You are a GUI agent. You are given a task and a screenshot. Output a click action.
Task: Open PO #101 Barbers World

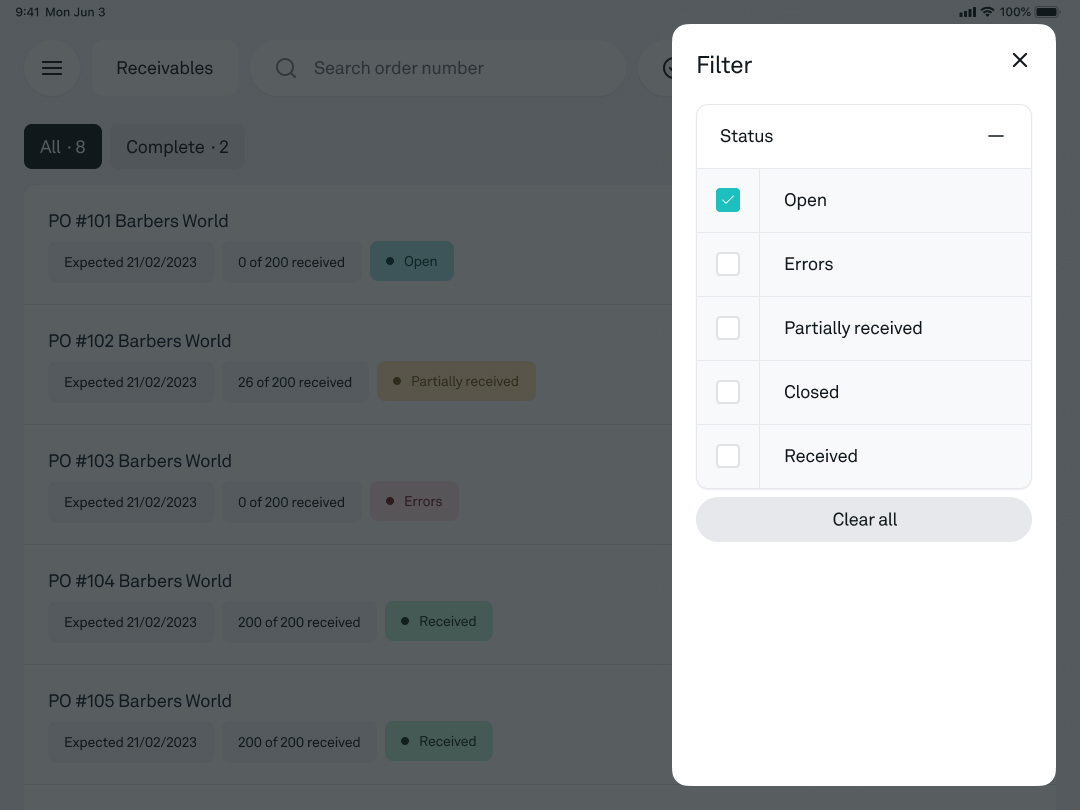coord(348,245)
